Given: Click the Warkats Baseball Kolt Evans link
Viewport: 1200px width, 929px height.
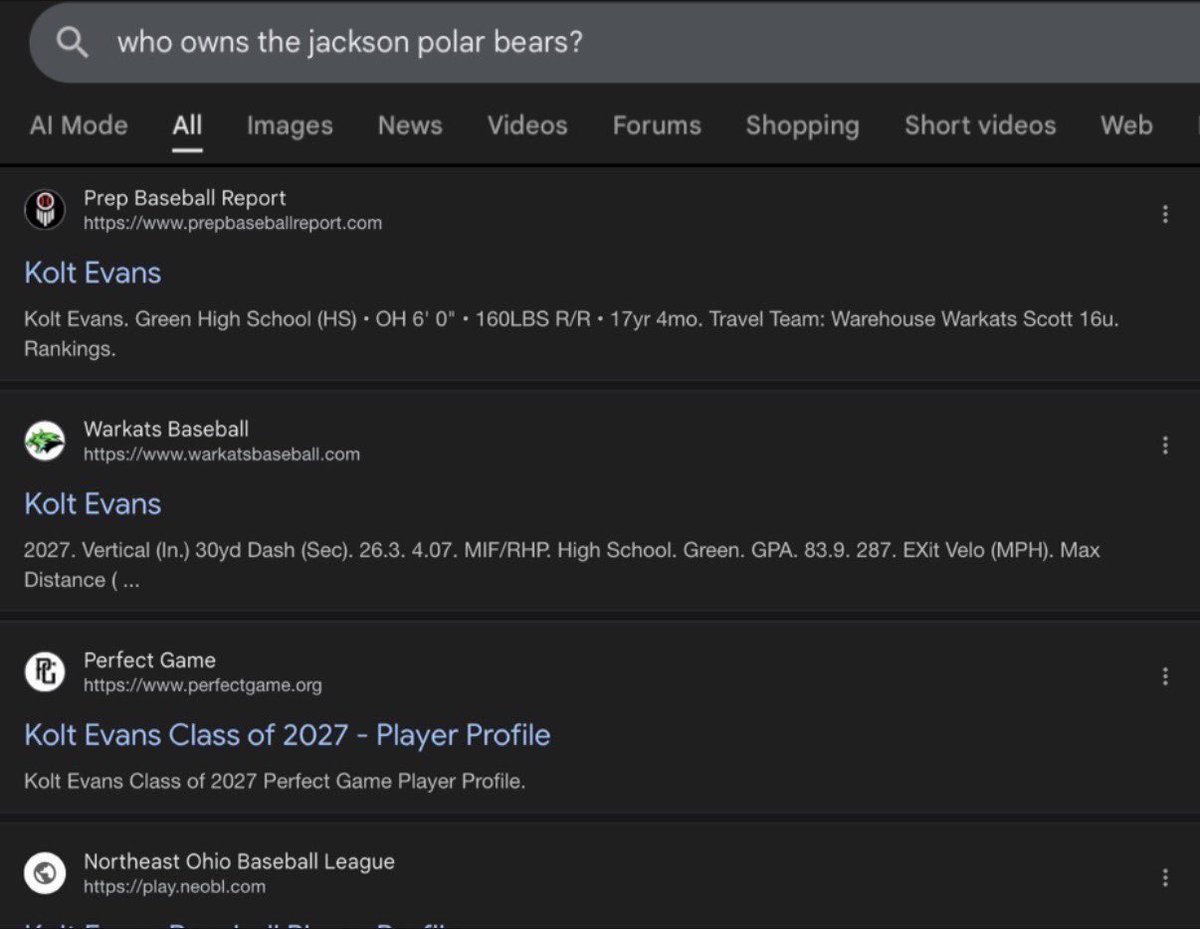Looking at the screenshot, I should point(92,503).
